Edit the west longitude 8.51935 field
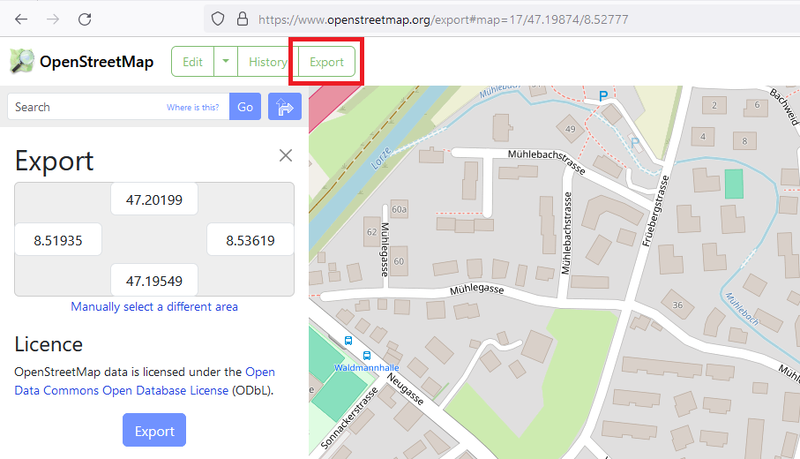800x459 pixels. click(58, 240)
